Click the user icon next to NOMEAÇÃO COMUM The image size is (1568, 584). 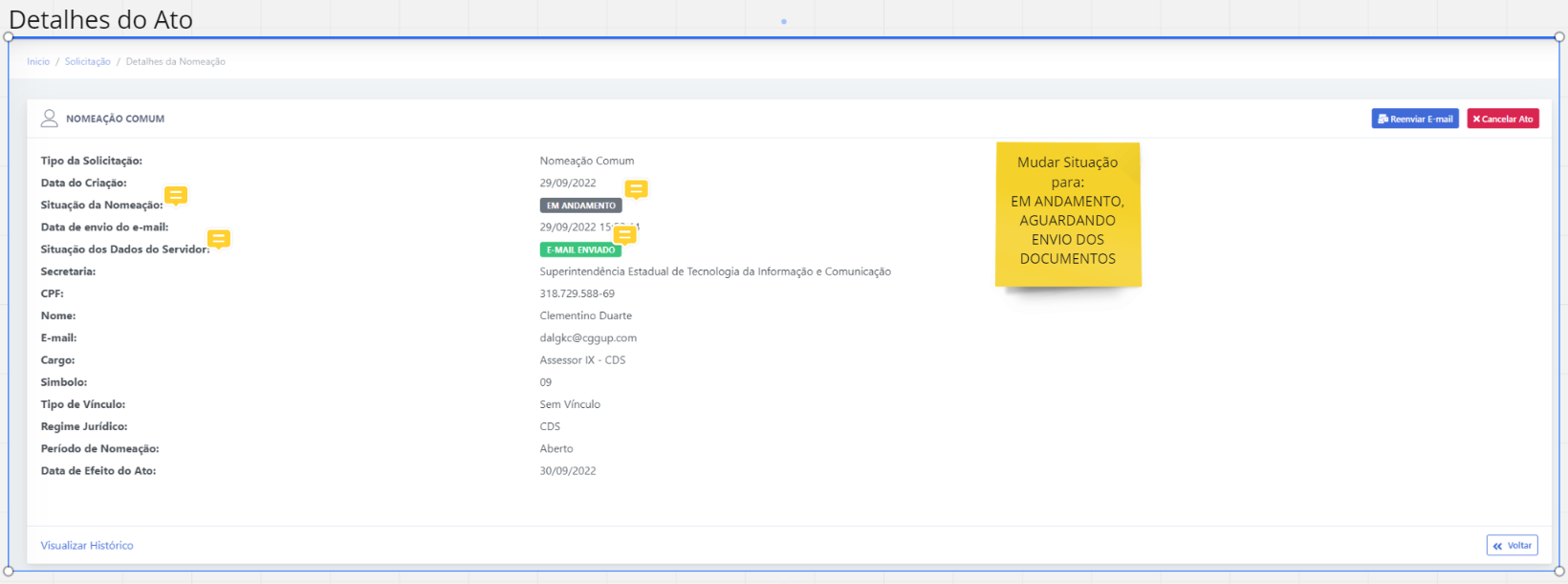pyautogui.click(x=50, y=119)
